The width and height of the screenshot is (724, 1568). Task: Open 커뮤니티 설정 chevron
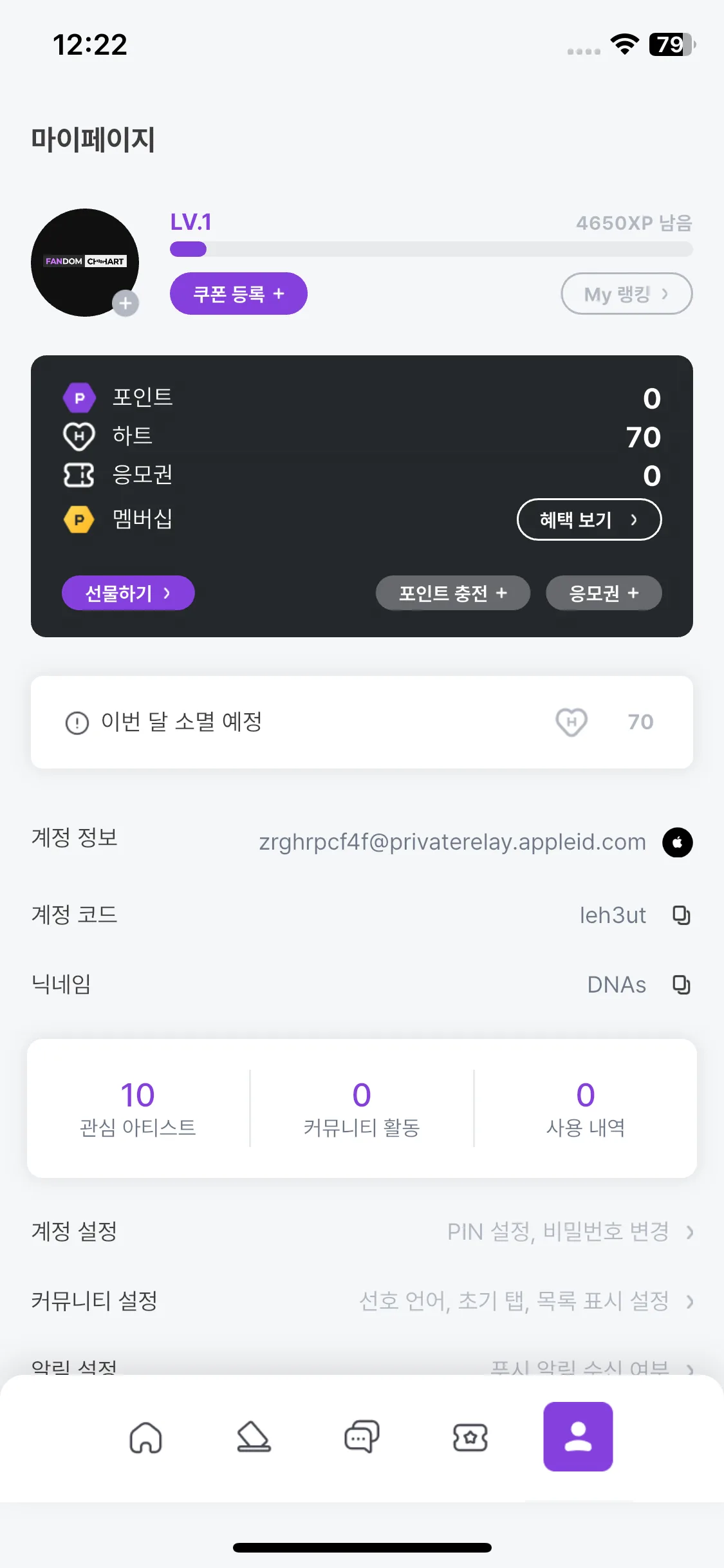(x=690, y=1302)
